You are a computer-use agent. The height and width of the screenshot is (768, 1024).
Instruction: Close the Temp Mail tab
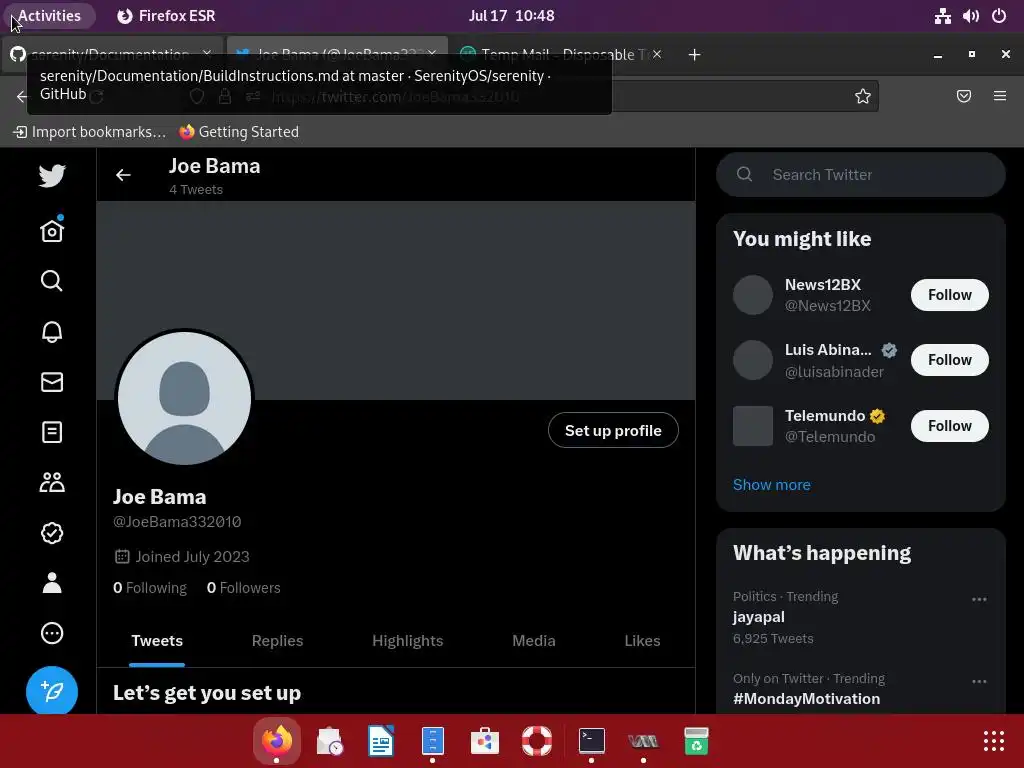(657, 54)
